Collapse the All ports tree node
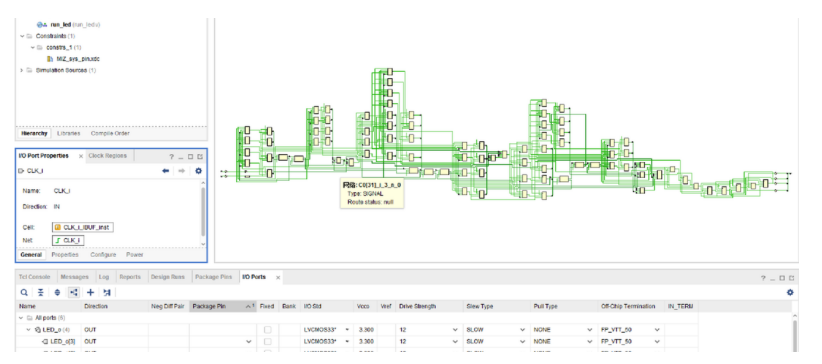 pos(21,318)
